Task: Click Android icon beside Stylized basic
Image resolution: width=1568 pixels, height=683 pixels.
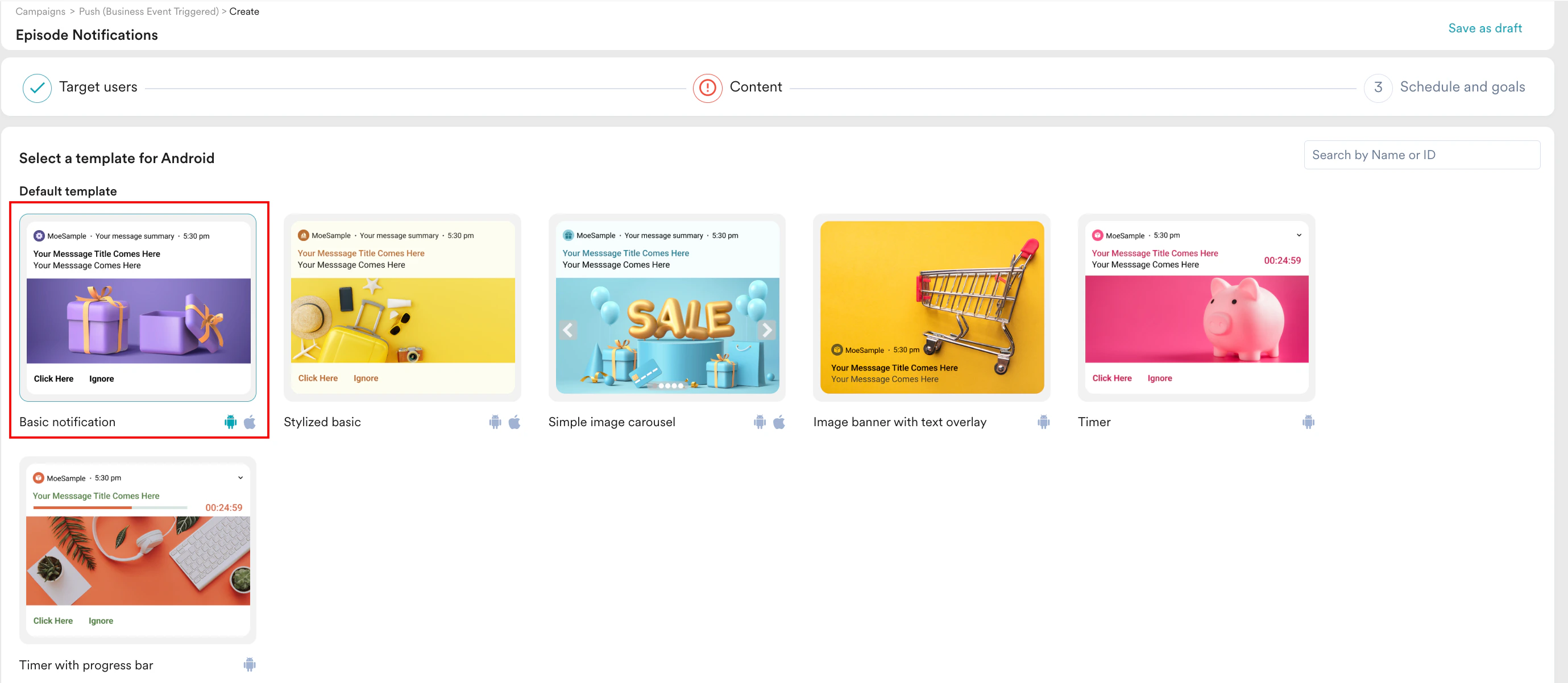Action: (x=495, y=422)
